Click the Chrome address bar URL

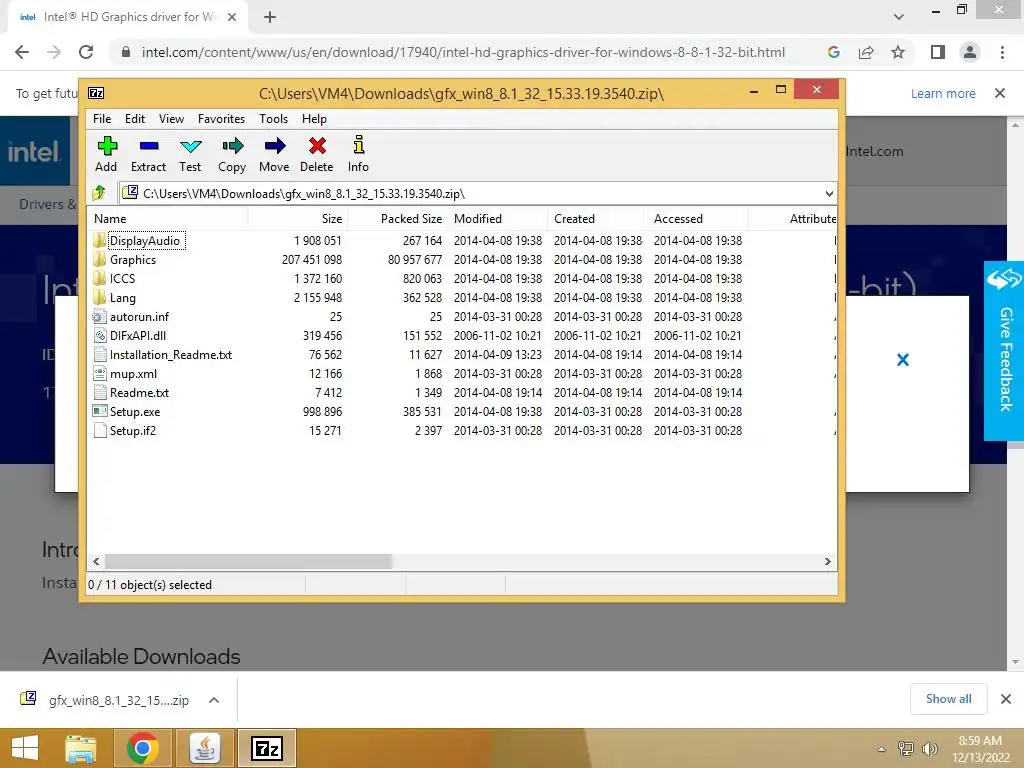coord(463,52)
